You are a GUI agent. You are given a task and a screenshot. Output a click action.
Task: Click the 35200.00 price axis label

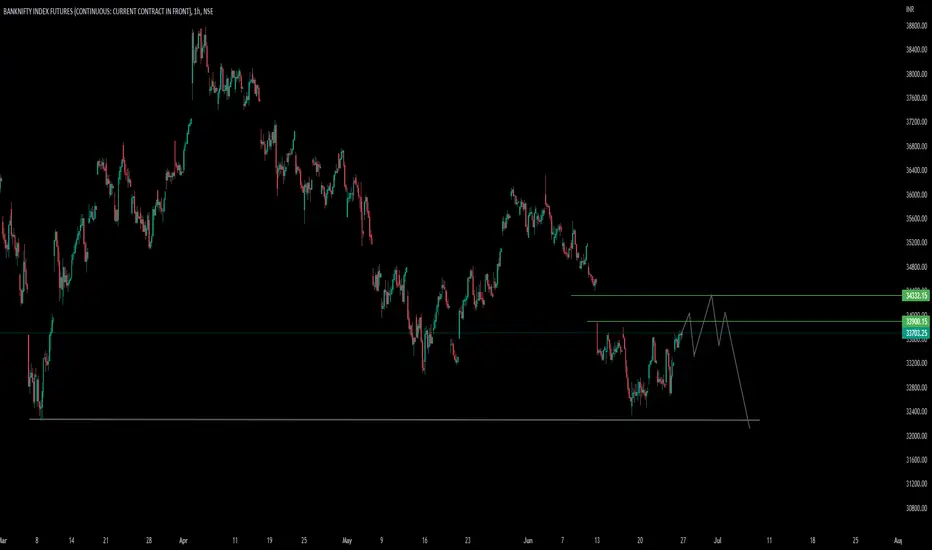916,243
